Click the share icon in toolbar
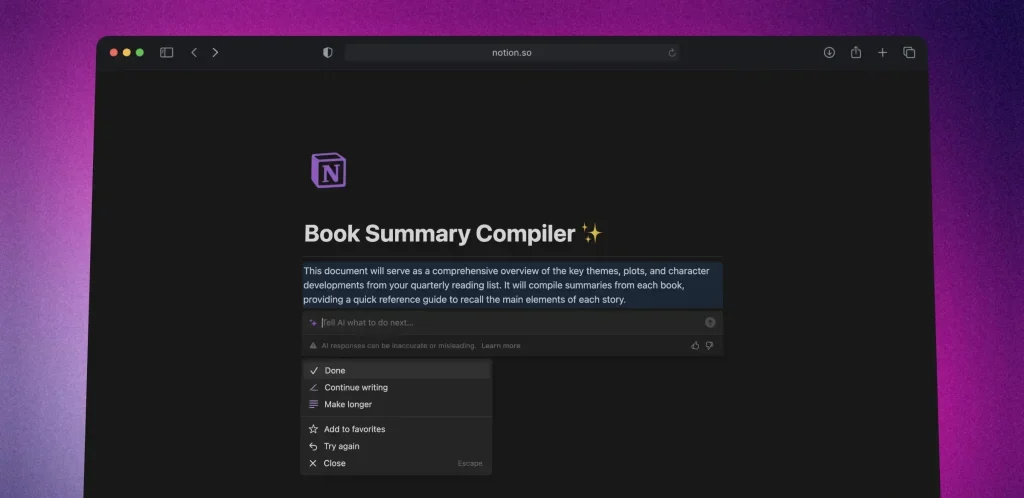 856,52
